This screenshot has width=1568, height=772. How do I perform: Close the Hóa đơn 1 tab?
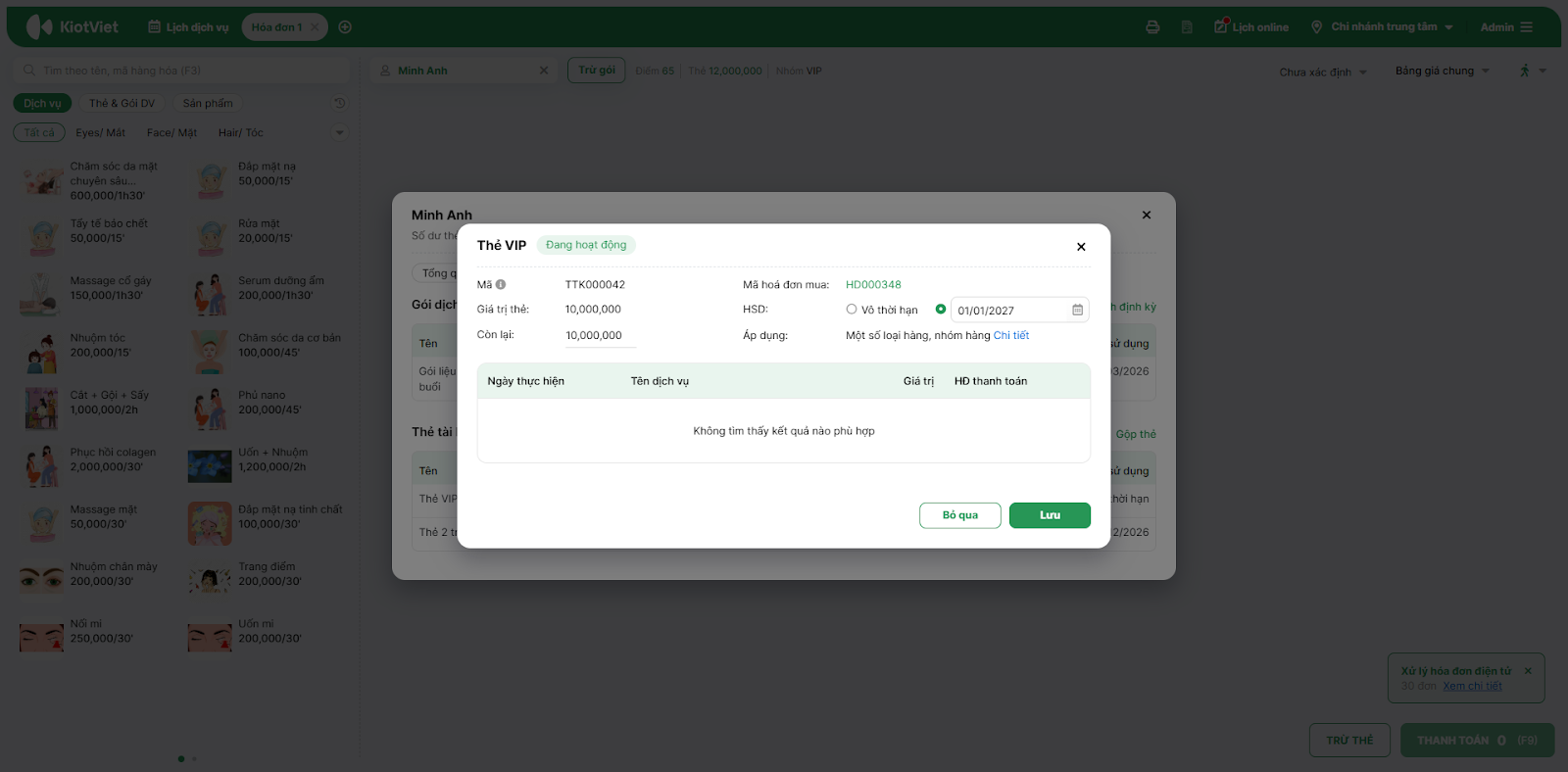315,27
